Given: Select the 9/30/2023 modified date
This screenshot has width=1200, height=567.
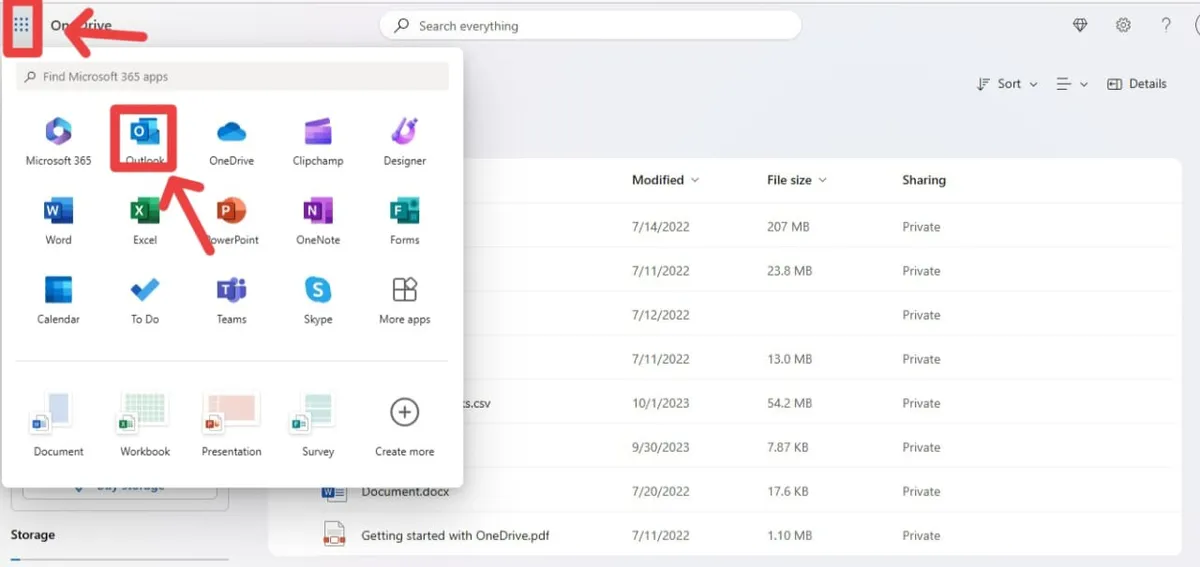Looking at the screenshot, I should coord(660,447).
